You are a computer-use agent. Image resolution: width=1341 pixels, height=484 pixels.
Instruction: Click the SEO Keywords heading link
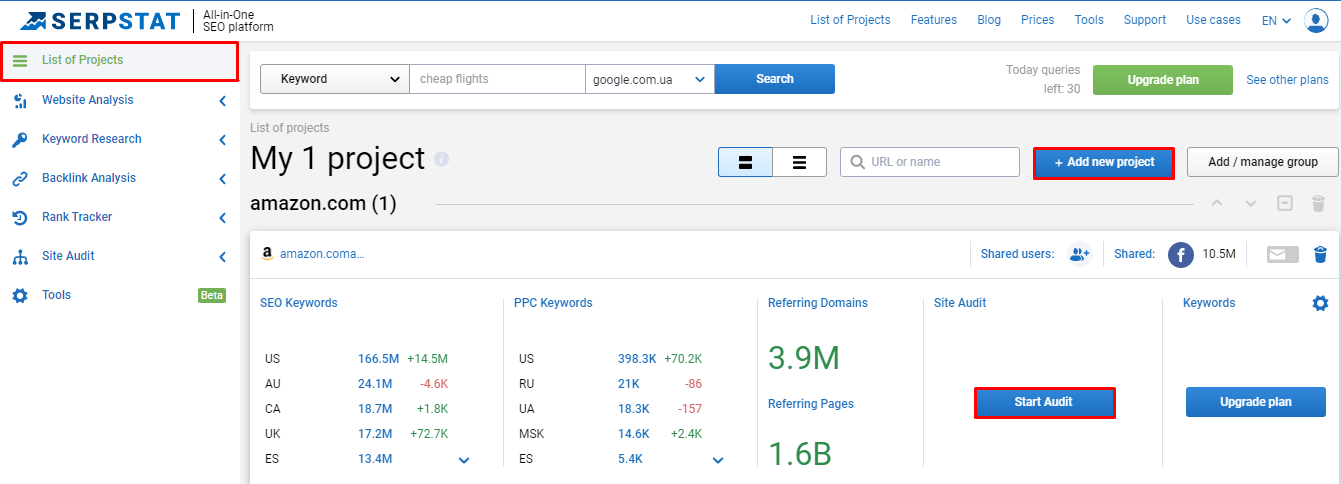click(x=299, y=303)
